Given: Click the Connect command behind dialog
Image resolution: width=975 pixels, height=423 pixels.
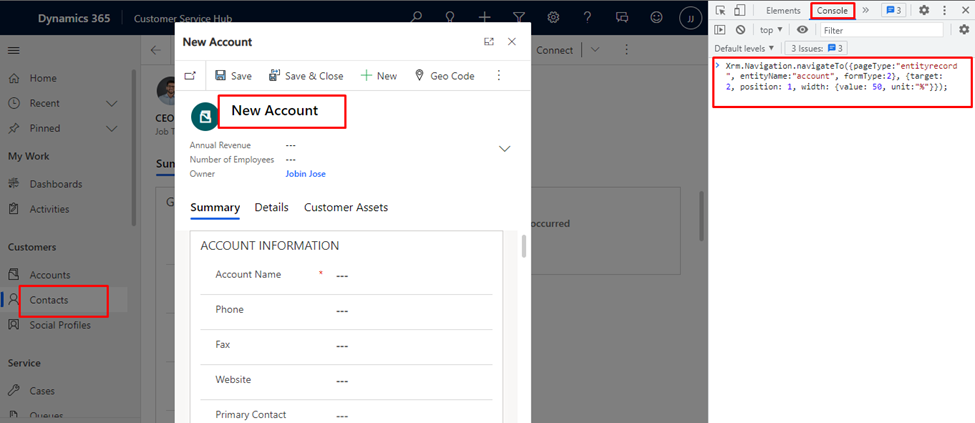Looking at the screenshot, I should tap(554, 50).
